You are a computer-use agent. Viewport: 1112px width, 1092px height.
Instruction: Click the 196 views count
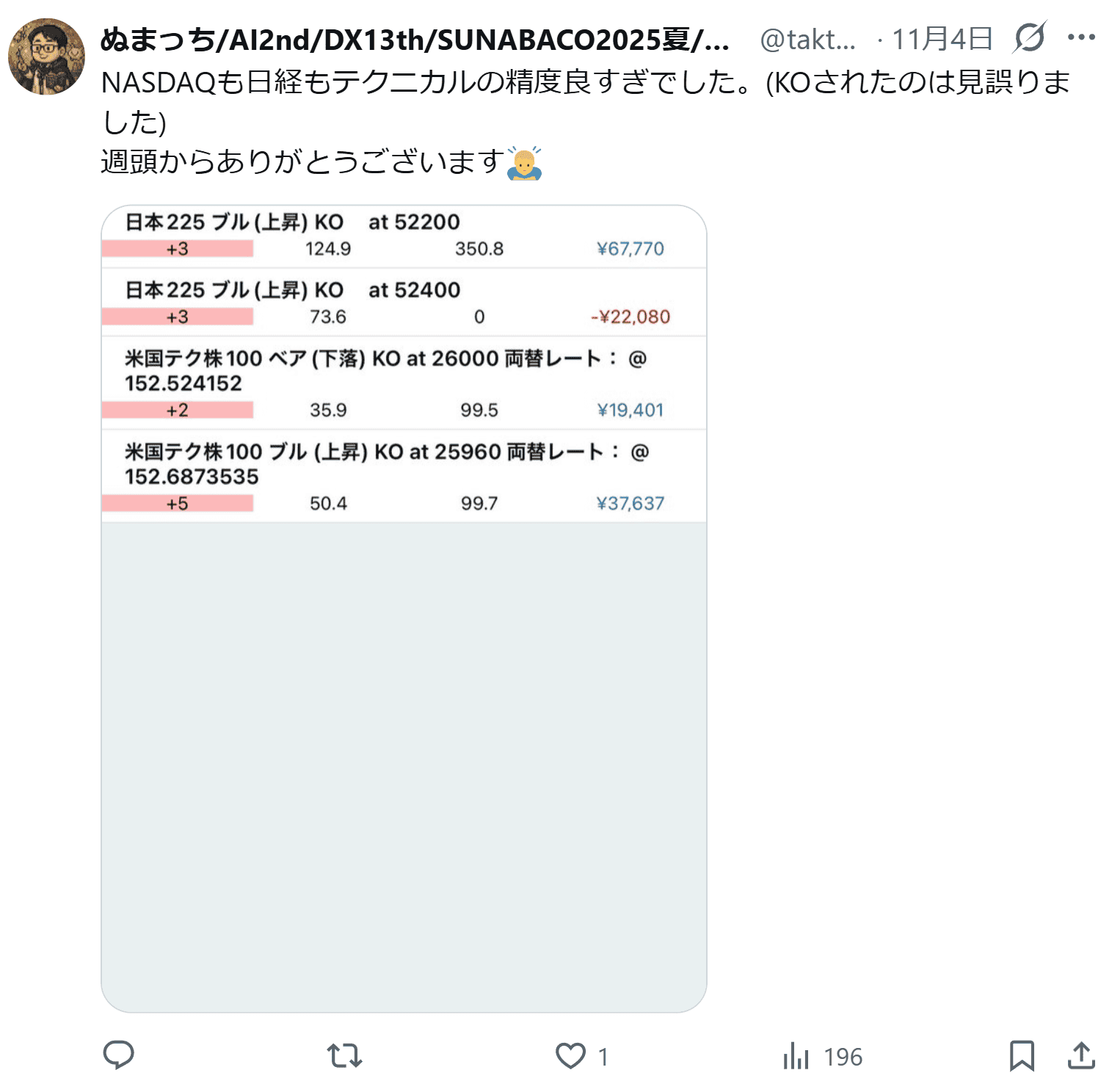coord(843,1057)
